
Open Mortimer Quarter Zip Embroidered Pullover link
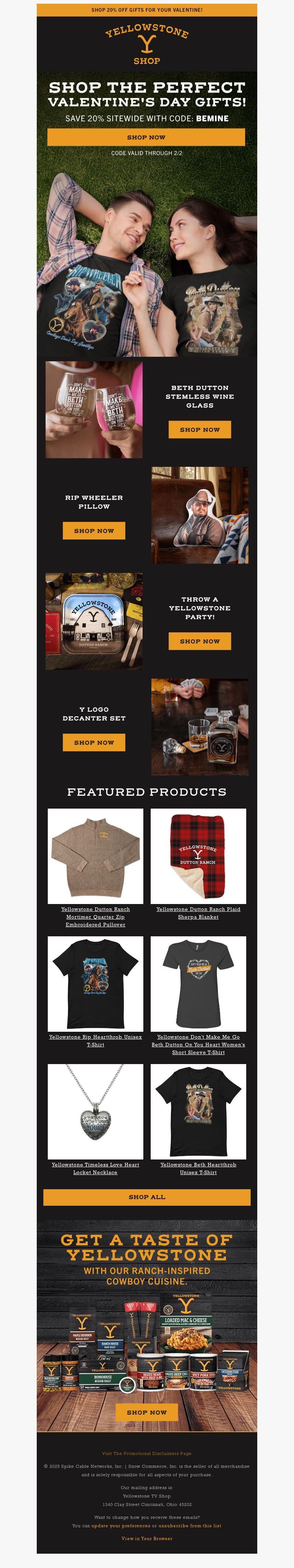[x=96, y=917]
